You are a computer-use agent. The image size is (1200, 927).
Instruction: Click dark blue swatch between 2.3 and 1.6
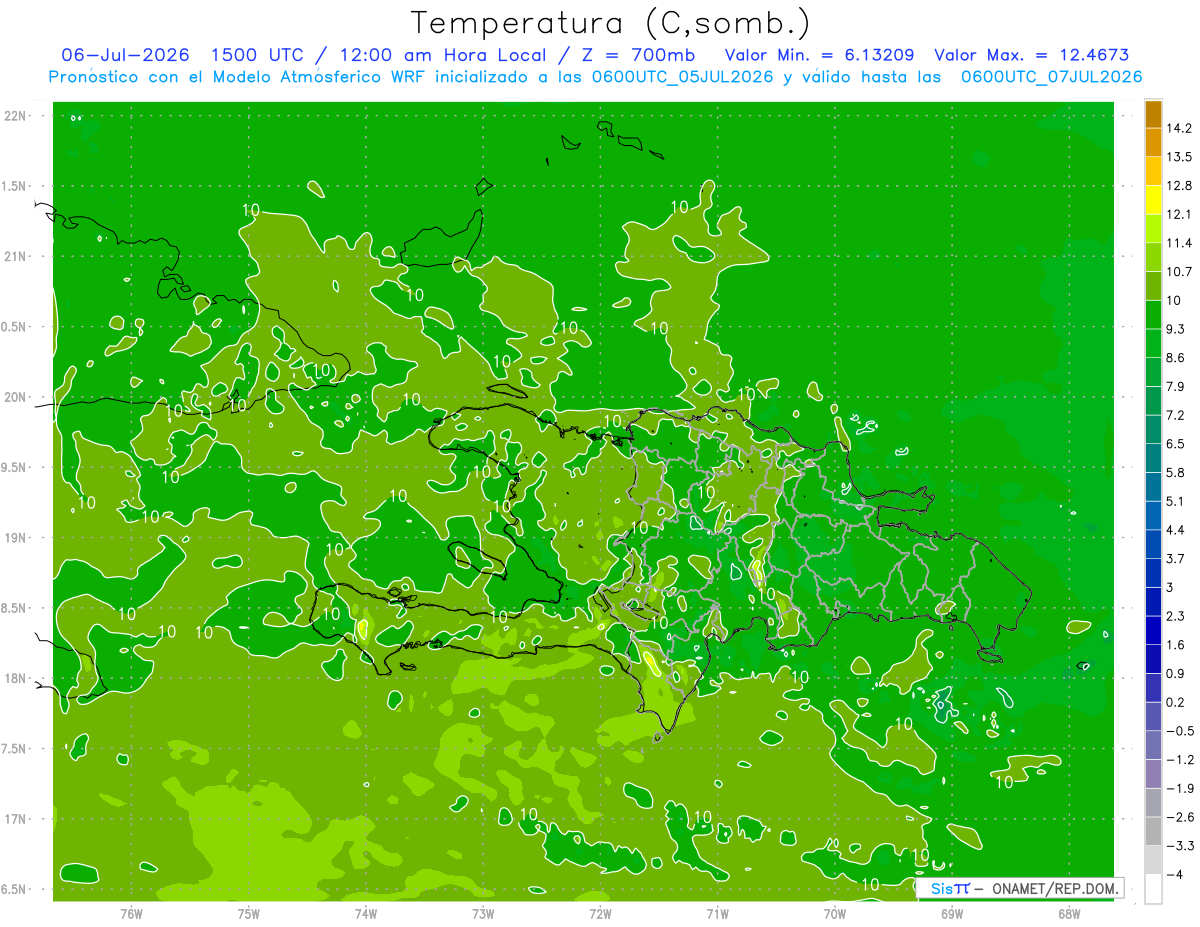[1153, 630]
